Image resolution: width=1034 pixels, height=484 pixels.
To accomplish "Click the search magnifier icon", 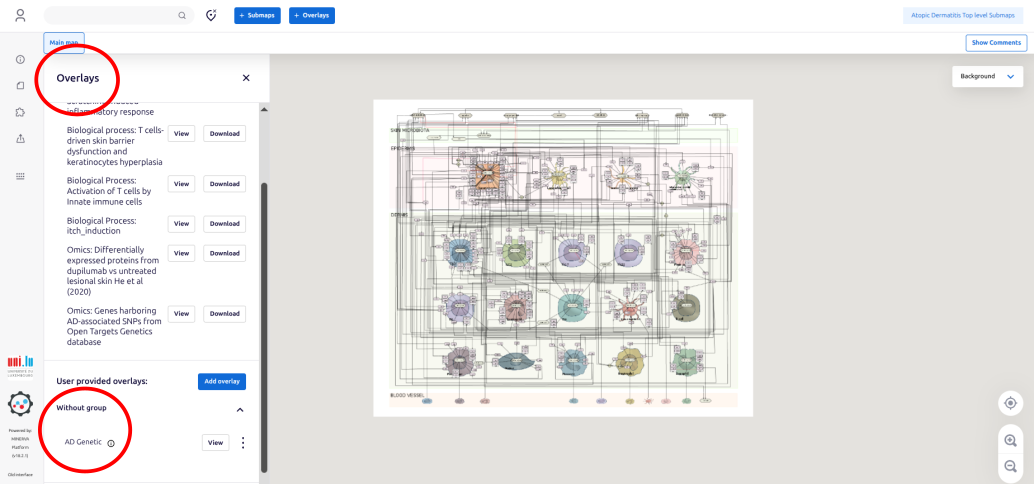I will (x=181, y=16).
